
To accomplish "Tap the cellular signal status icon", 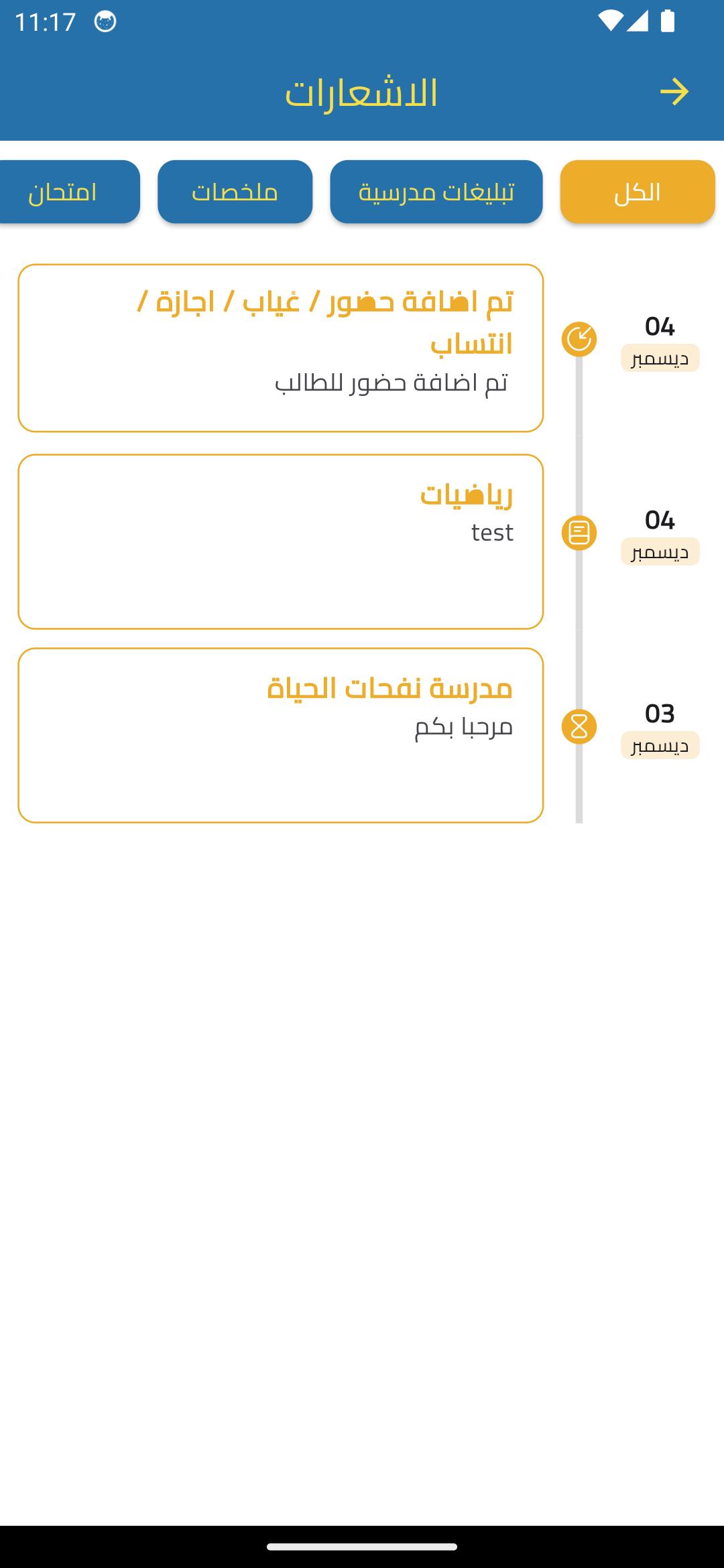I will coord(638,21).
